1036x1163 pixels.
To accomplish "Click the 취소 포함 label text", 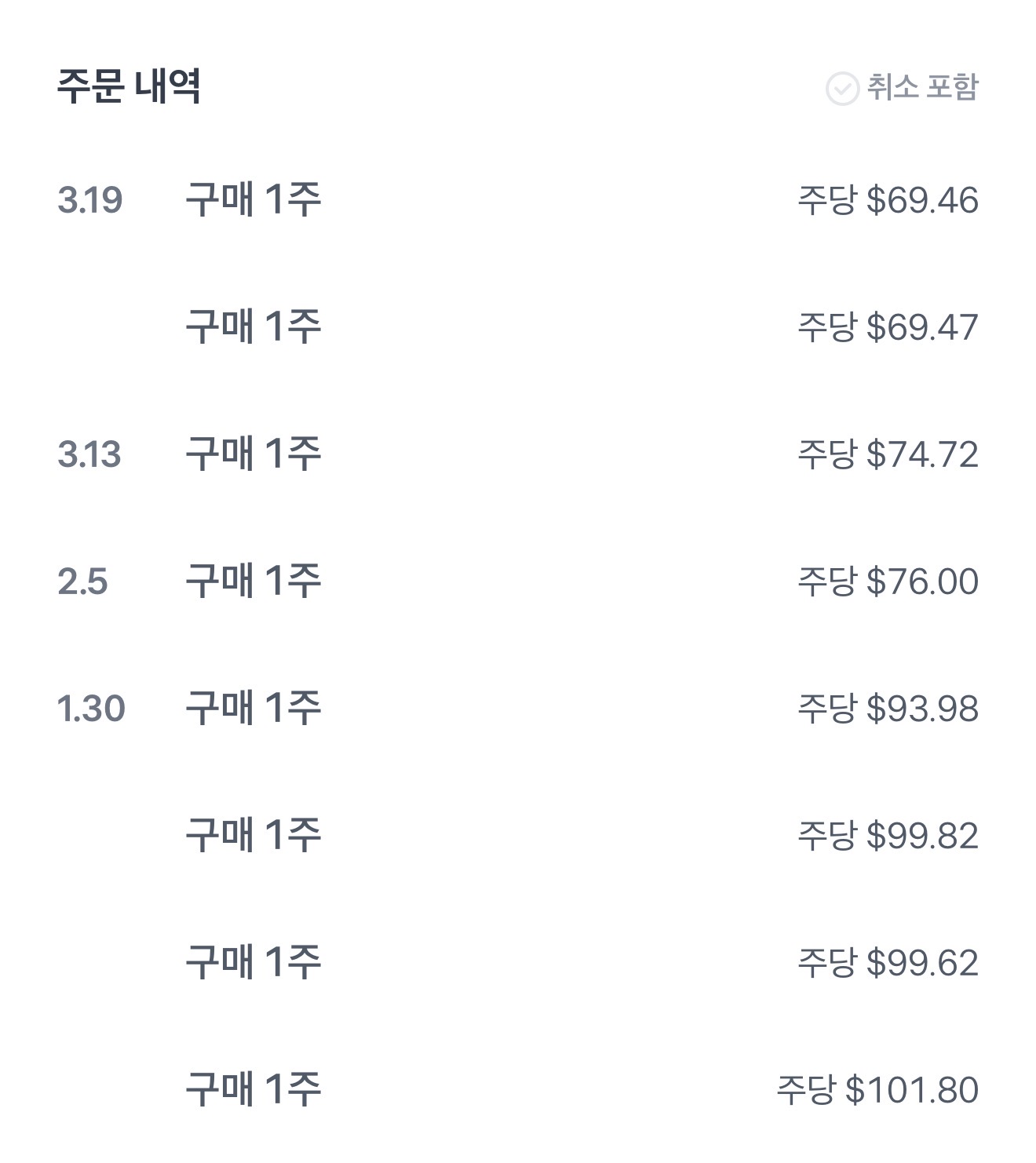I will [922, 86].
